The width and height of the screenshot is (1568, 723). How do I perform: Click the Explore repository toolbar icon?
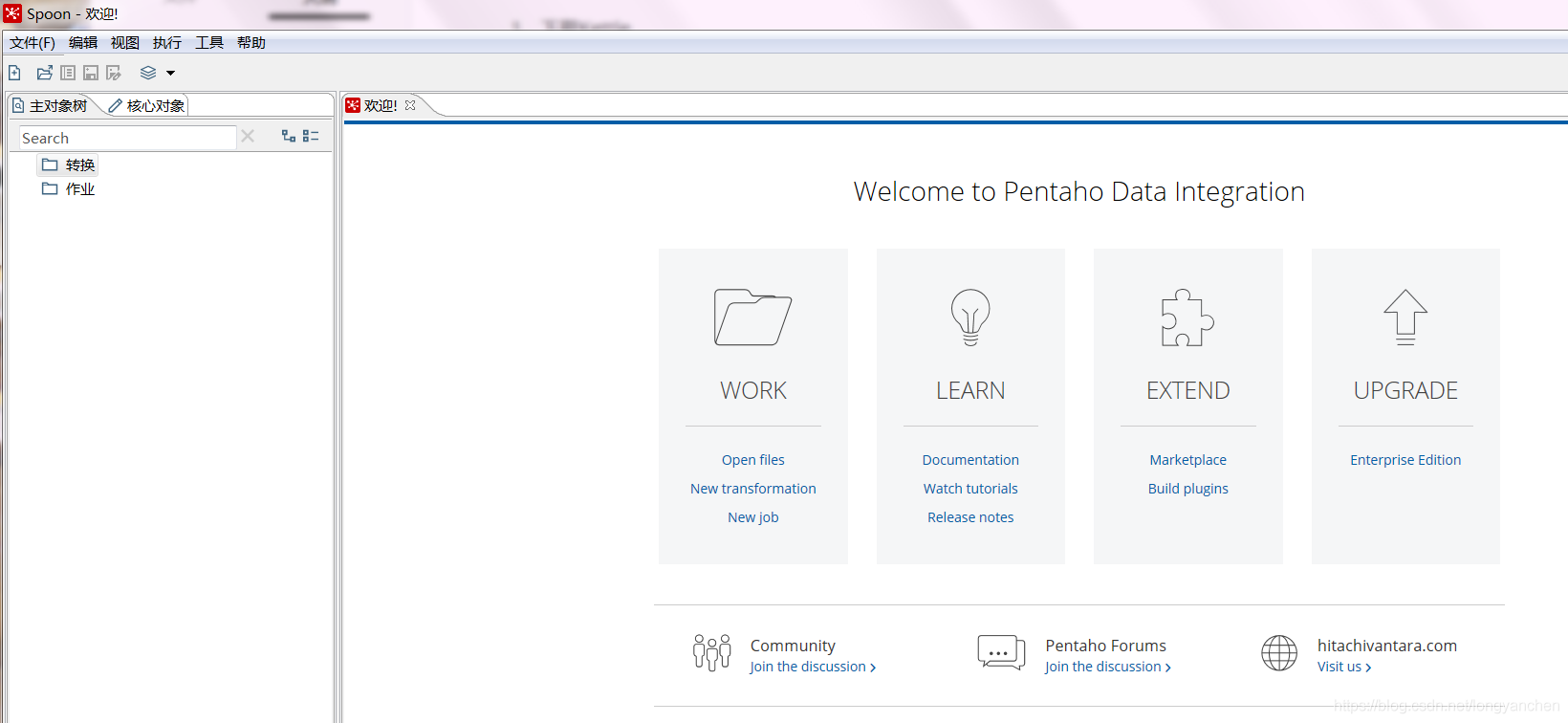point(68,73)
